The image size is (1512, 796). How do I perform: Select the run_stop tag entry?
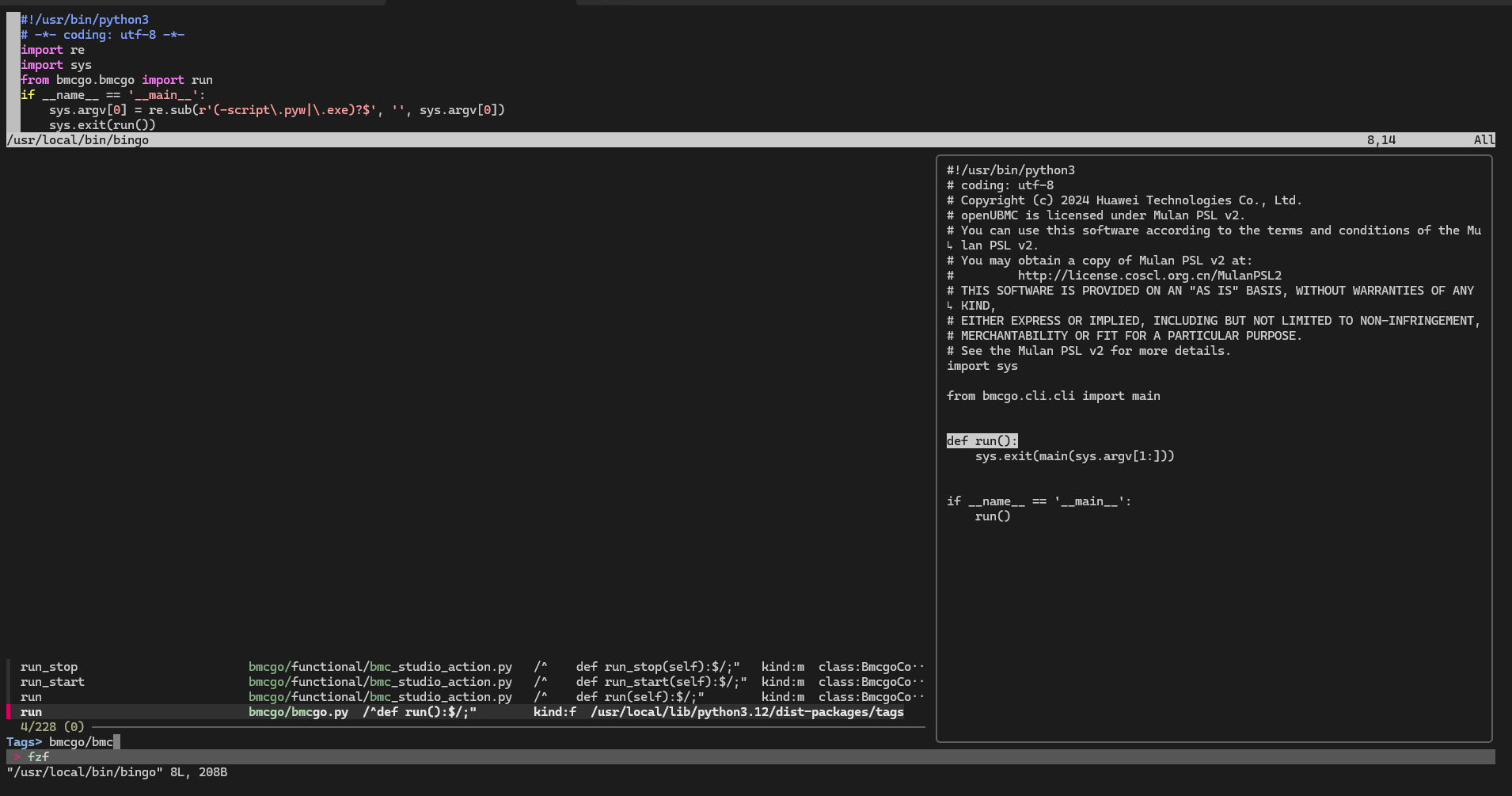[x=49, y=667]
